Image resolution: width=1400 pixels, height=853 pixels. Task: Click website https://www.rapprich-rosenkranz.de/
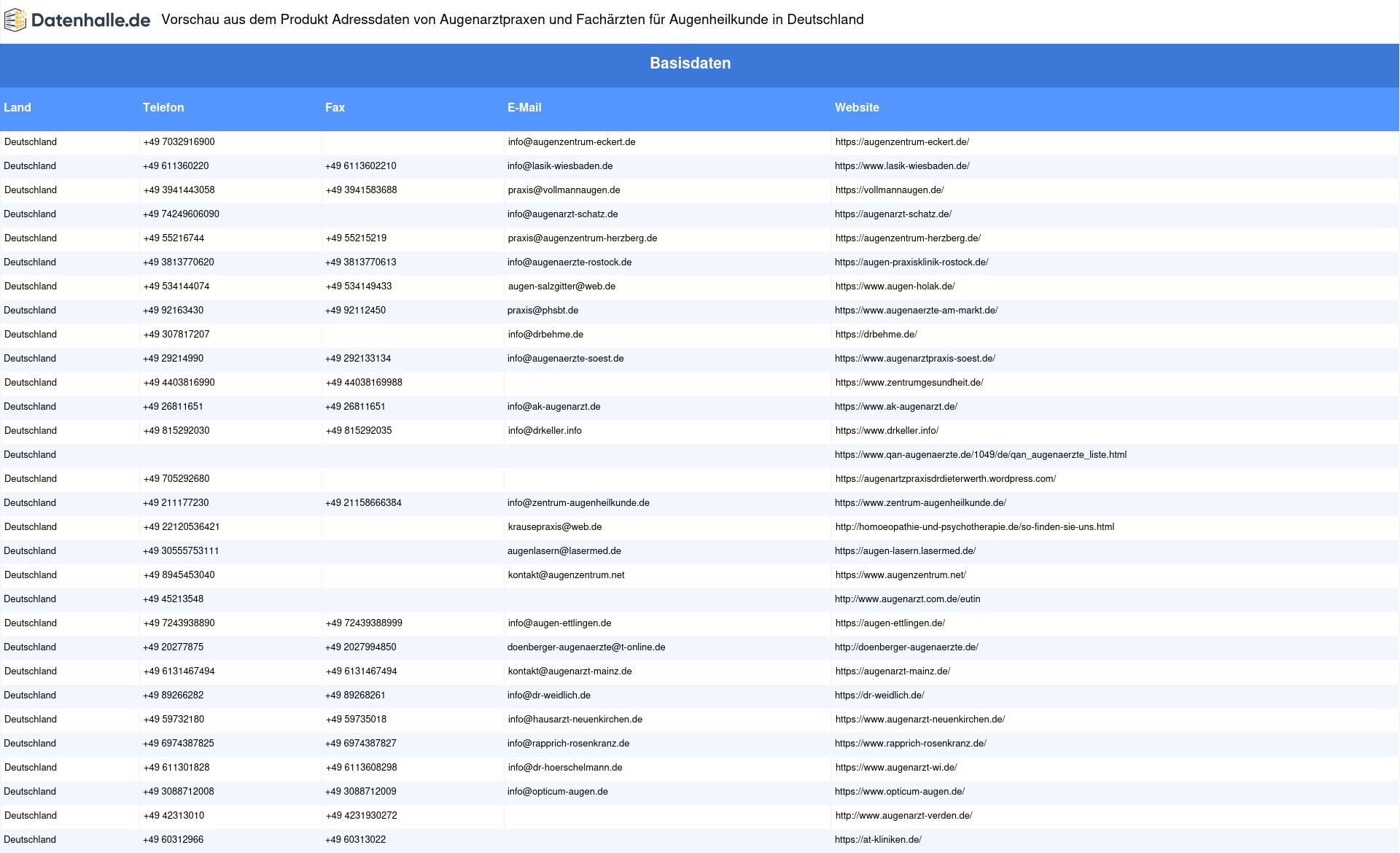[911, 744]
